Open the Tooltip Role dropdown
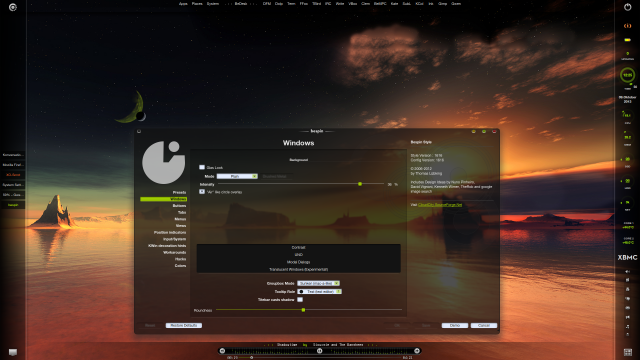 click(x=320, y=291)
